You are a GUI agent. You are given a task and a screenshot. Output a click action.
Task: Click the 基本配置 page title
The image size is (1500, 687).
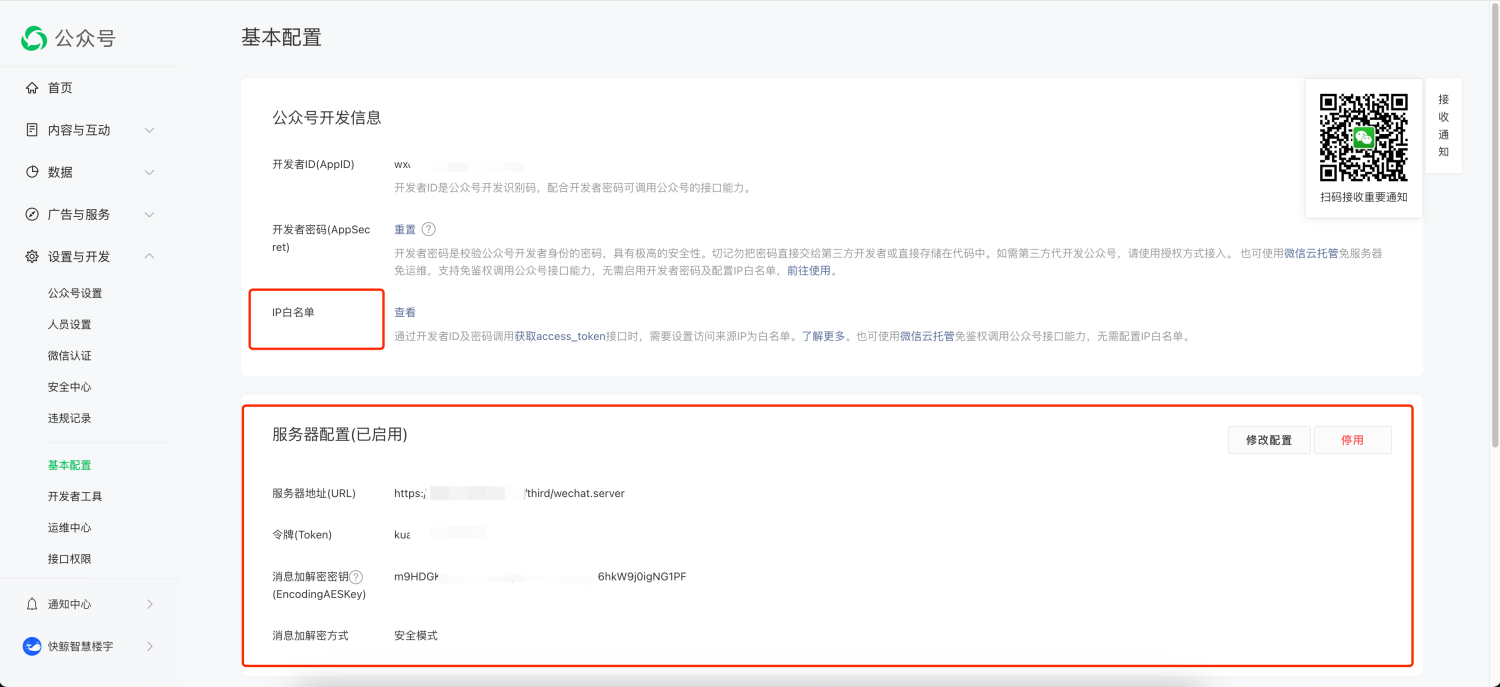click(x=282, y=37)
